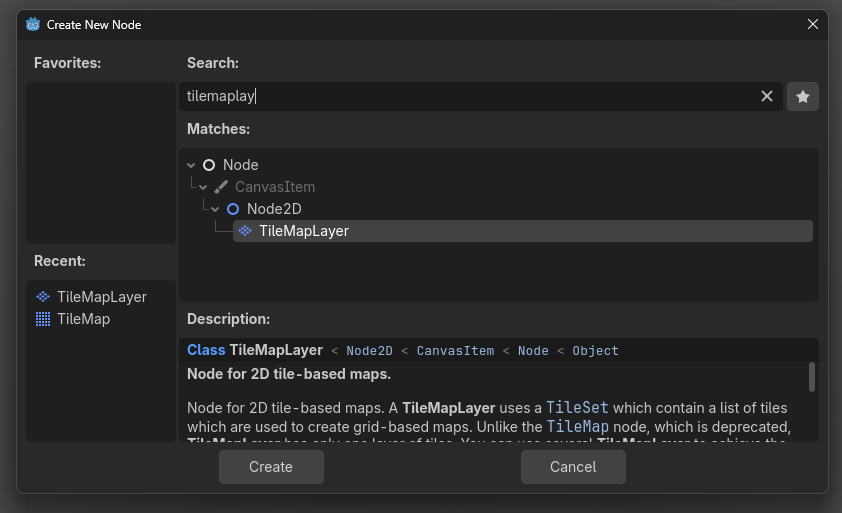Click Create to add the node
The image size is (842, 513).
tap(271, 467)
